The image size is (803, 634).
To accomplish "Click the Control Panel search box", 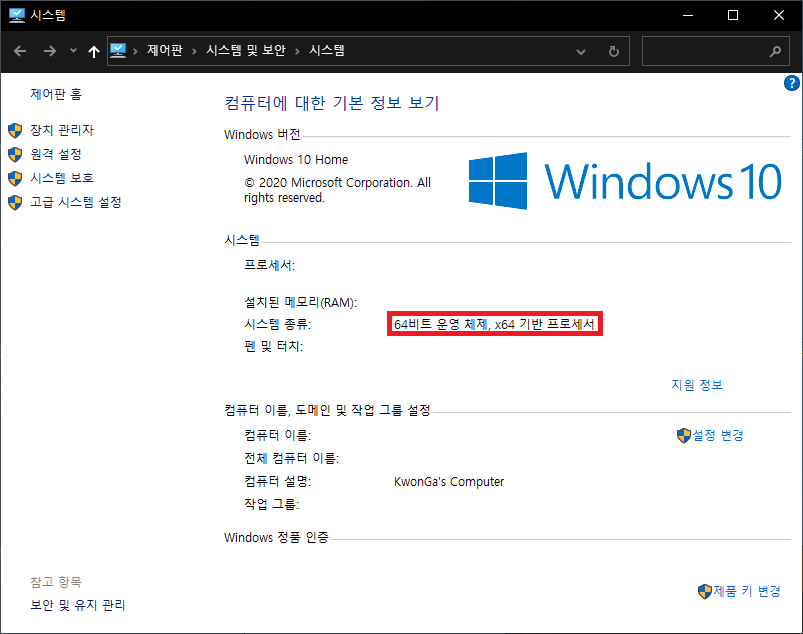I will point(715,51).
